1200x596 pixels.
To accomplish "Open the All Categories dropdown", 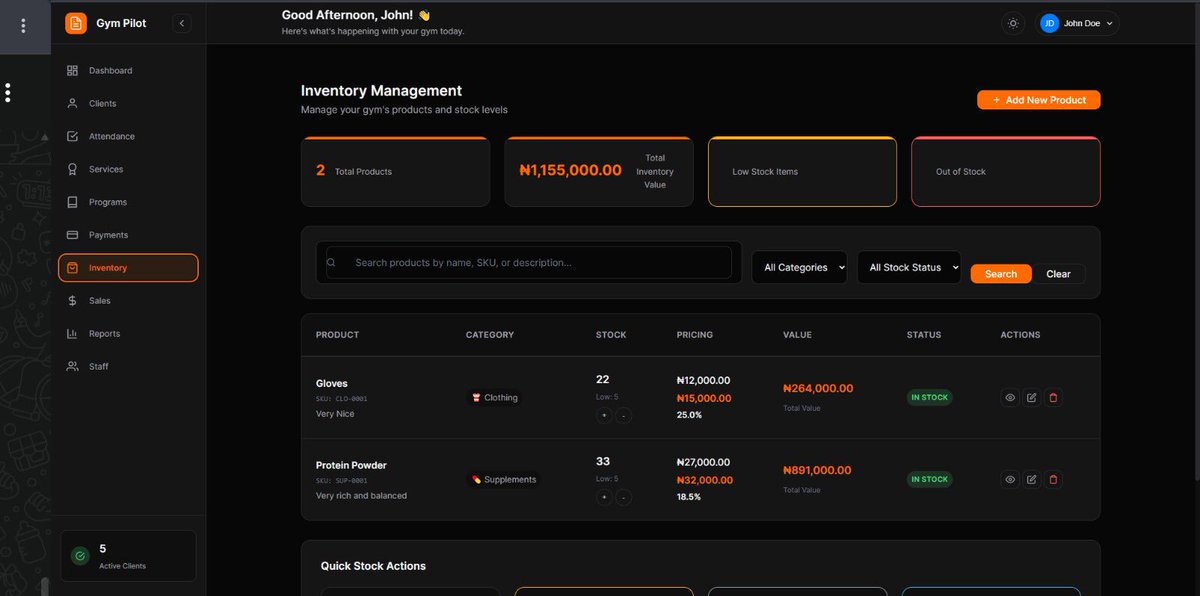I will [x=799, y=268].
